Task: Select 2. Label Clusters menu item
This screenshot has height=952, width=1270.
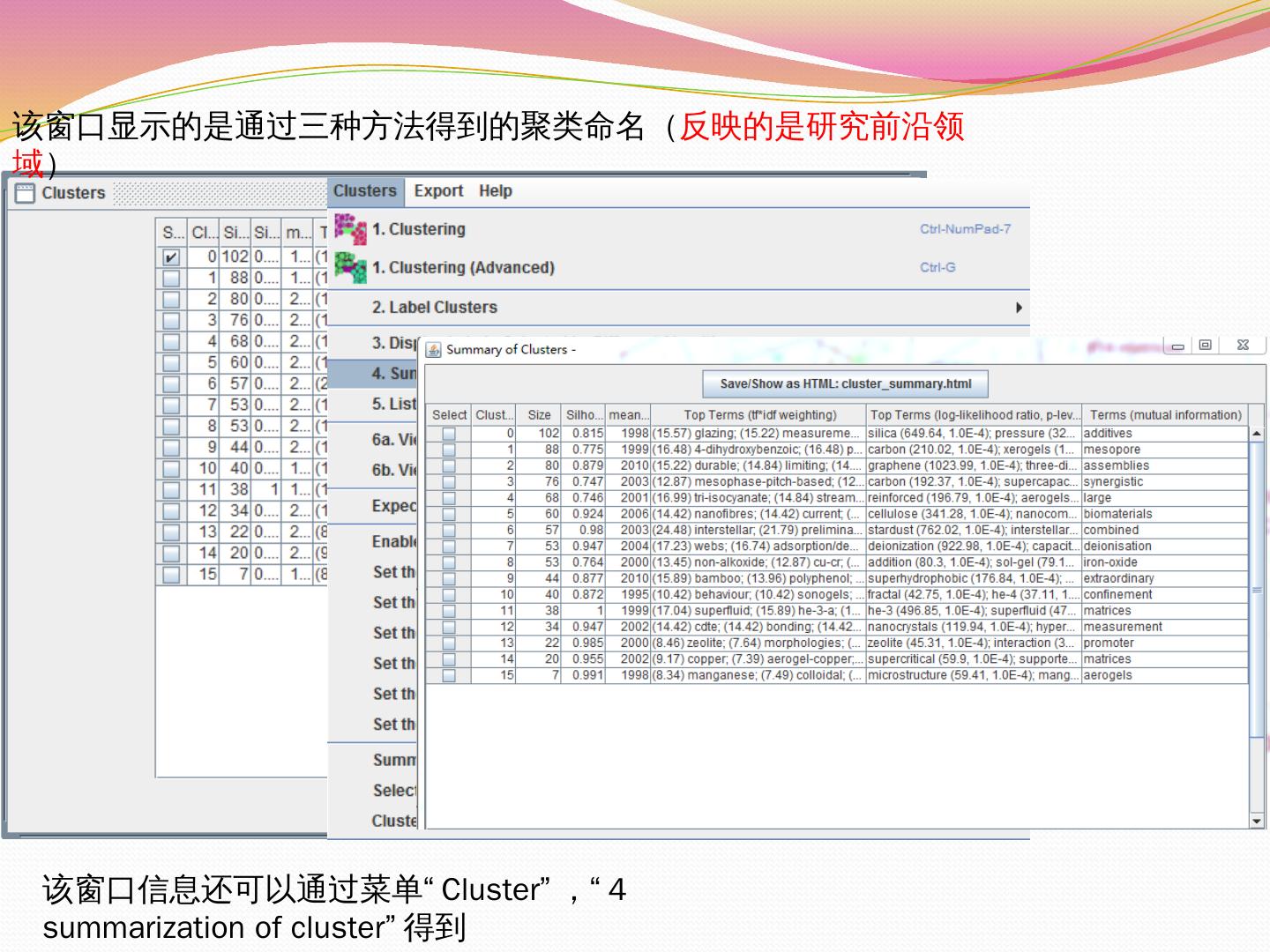Action: tap(679, 308)
